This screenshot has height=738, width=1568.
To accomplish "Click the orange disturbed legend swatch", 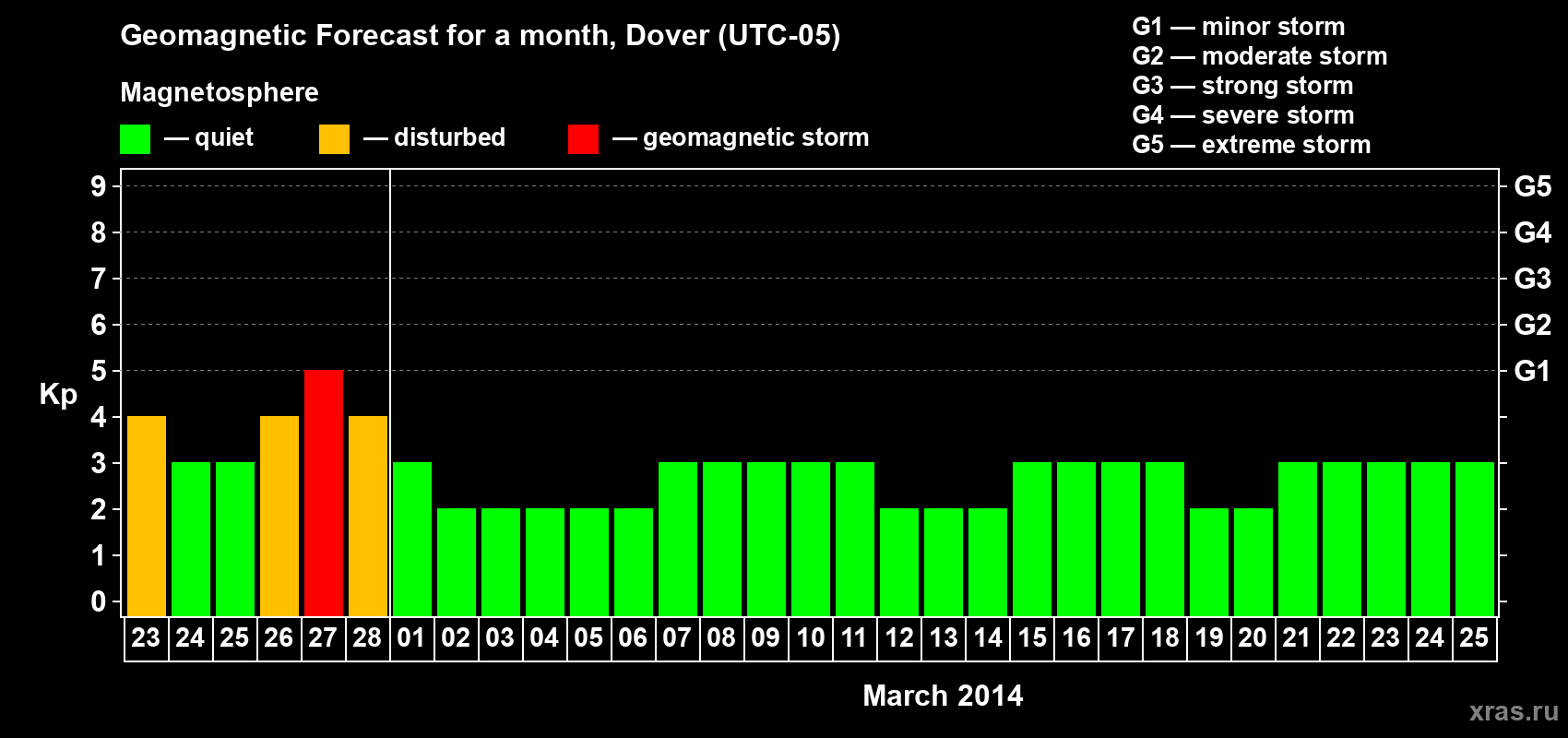I will click(x=334, y=139).
